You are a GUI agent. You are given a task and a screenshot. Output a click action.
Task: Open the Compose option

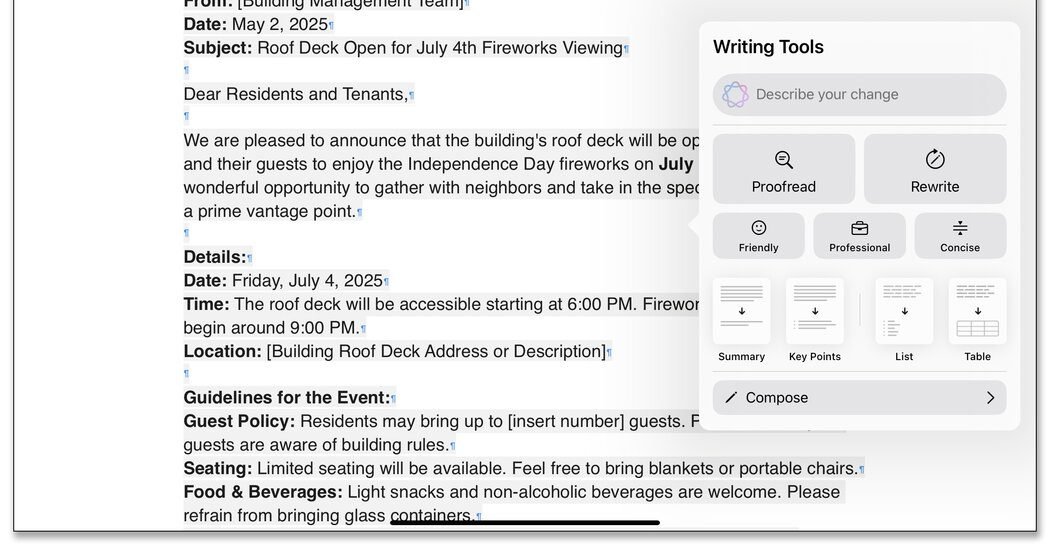pos(777,398)
